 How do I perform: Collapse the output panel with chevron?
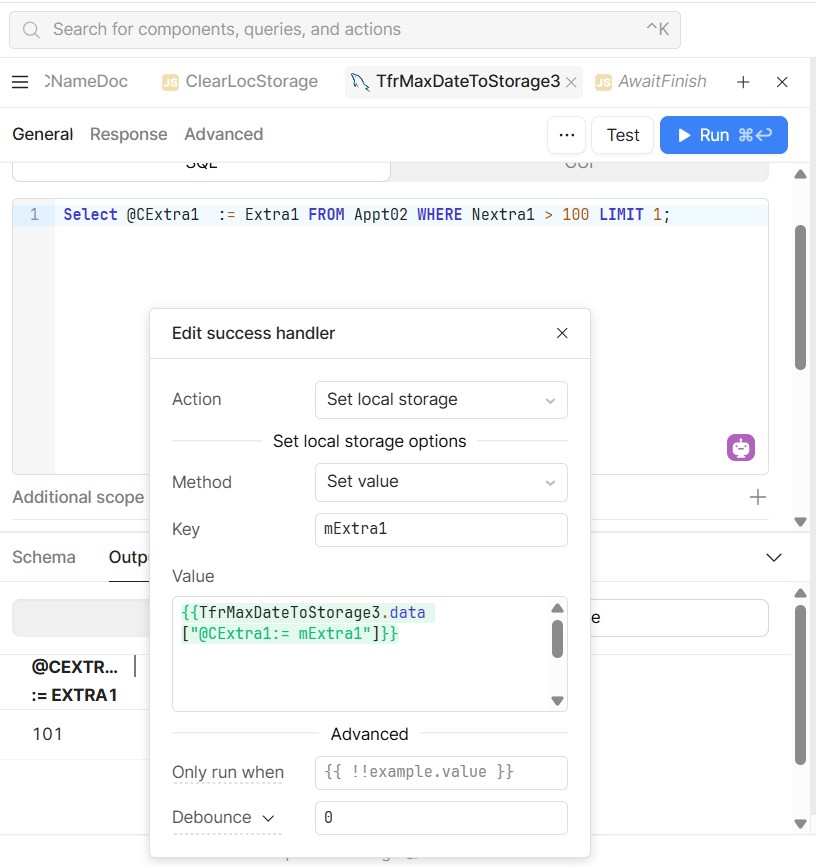[773, 557]
